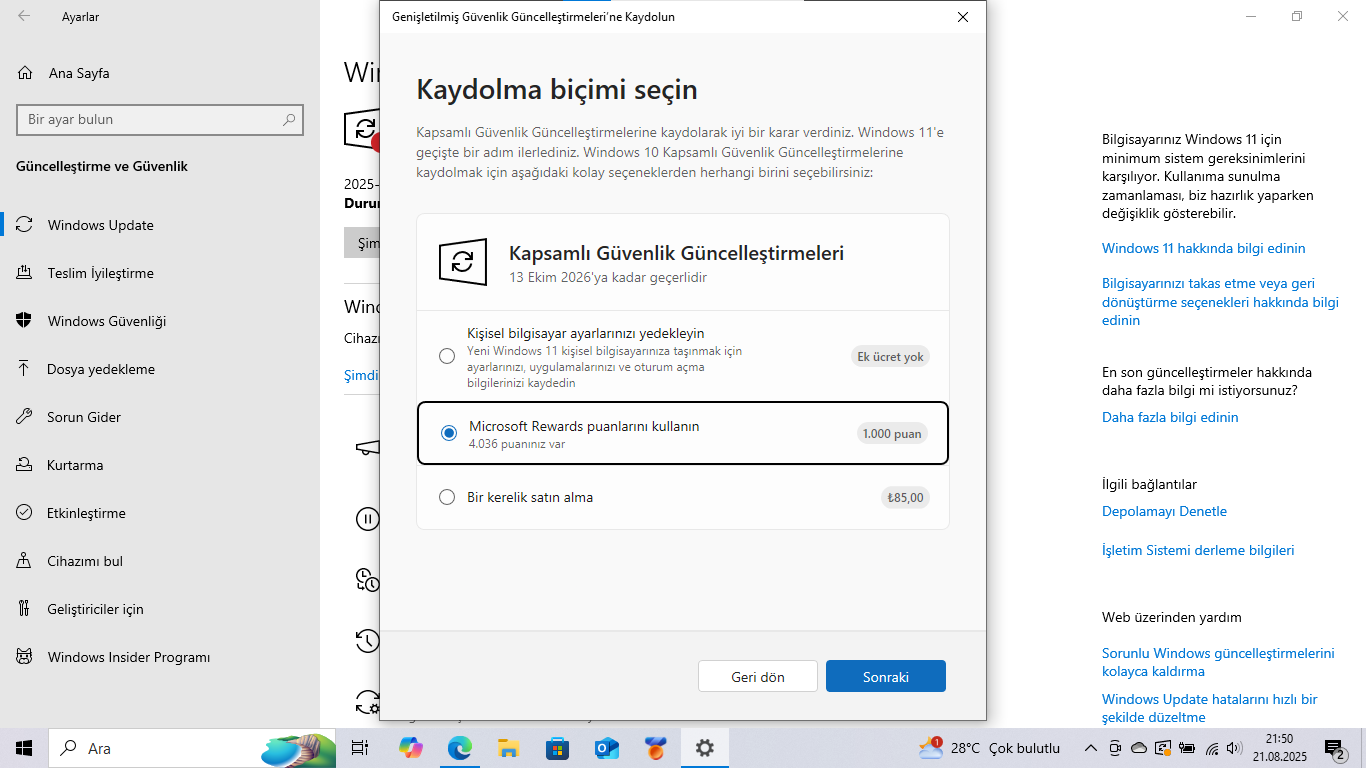Open weather widget 28°C Çok bulutlu

pyautogui.click(x=988, y=748)
